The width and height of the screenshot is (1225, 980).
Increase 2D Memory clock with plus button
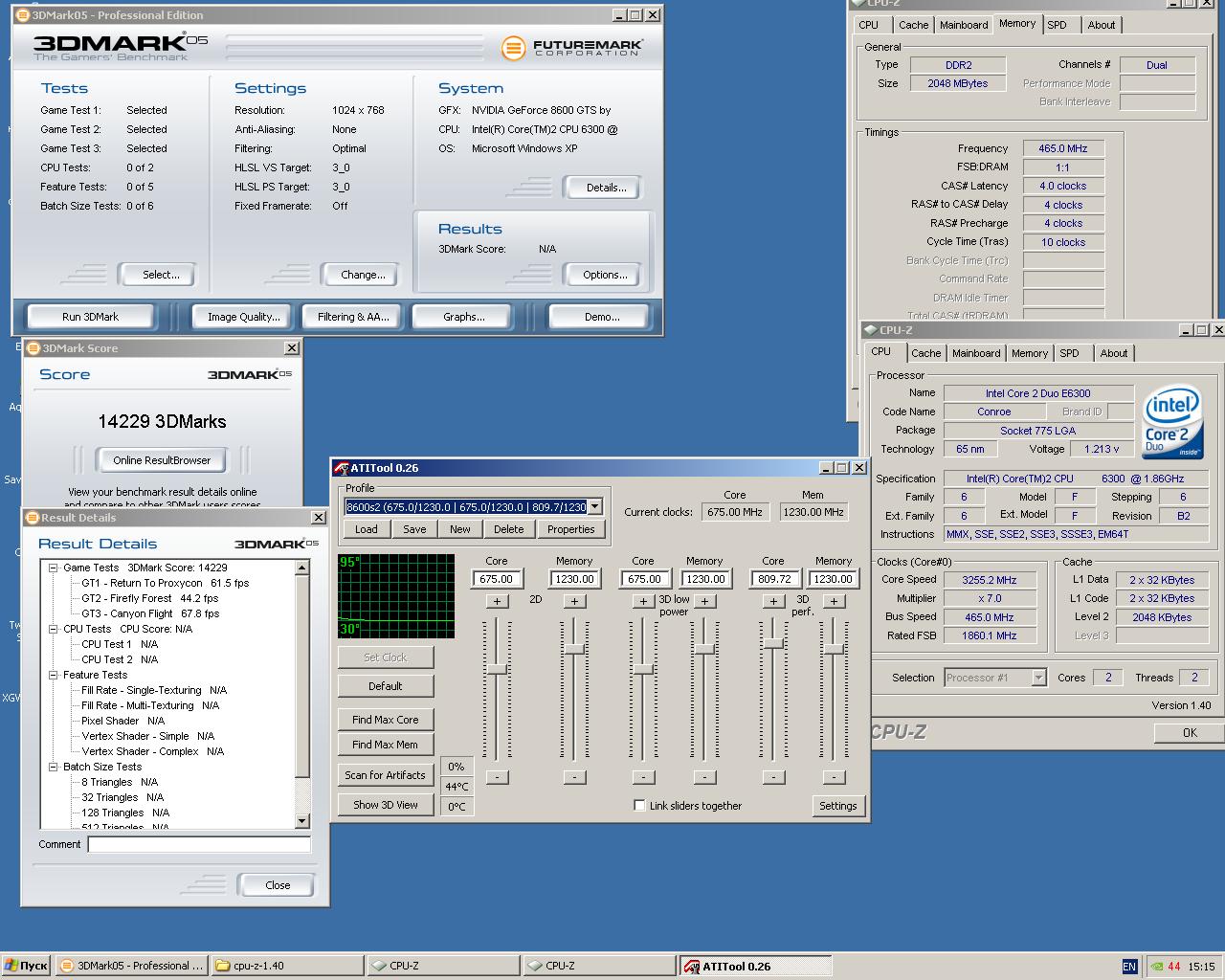click(574, 601)
